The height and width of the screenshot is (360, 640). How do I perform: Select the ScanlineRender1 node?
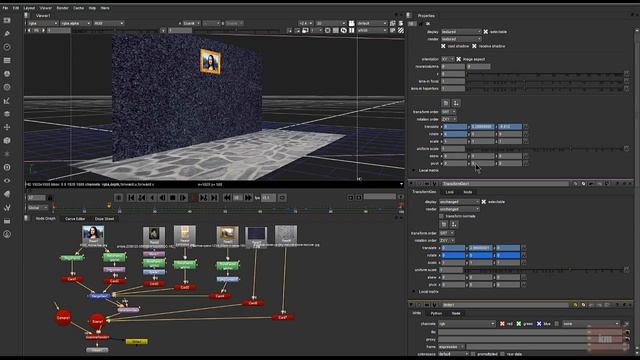97,337
